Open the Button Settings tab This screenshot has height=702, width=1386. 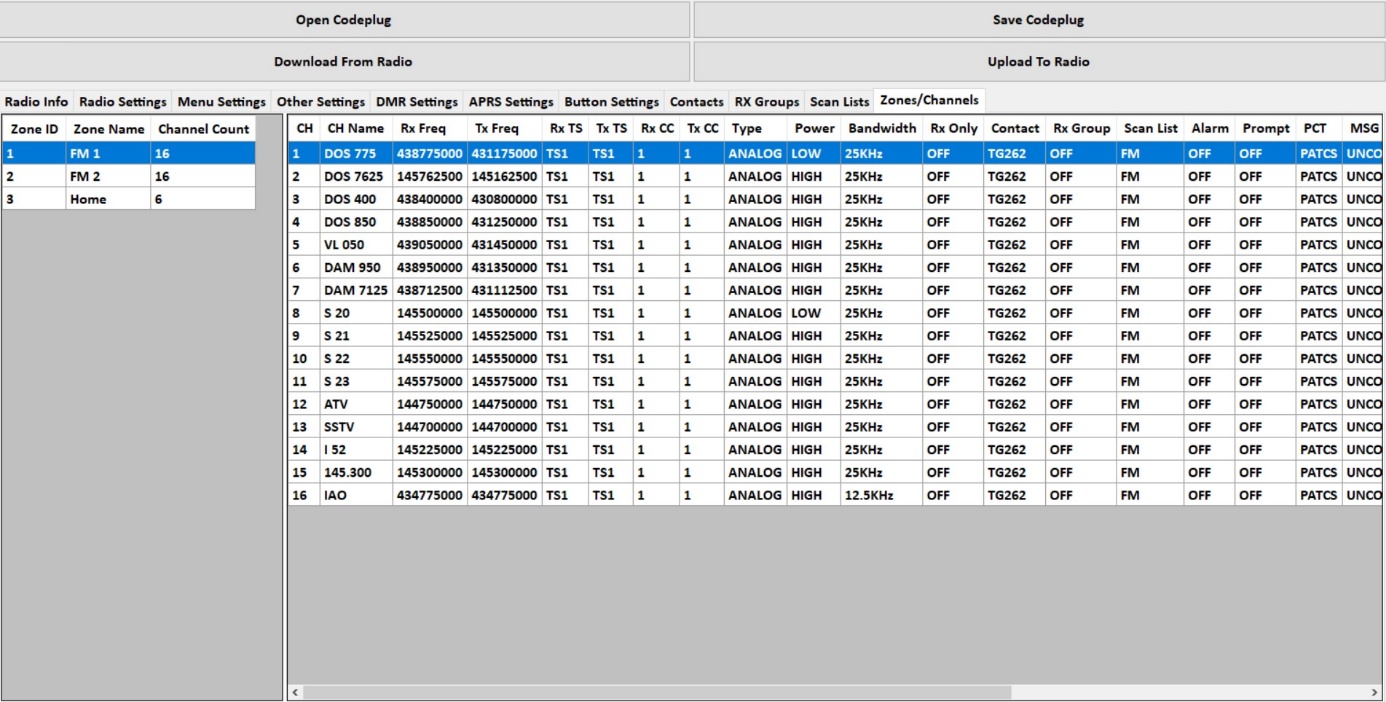point(611,102)
